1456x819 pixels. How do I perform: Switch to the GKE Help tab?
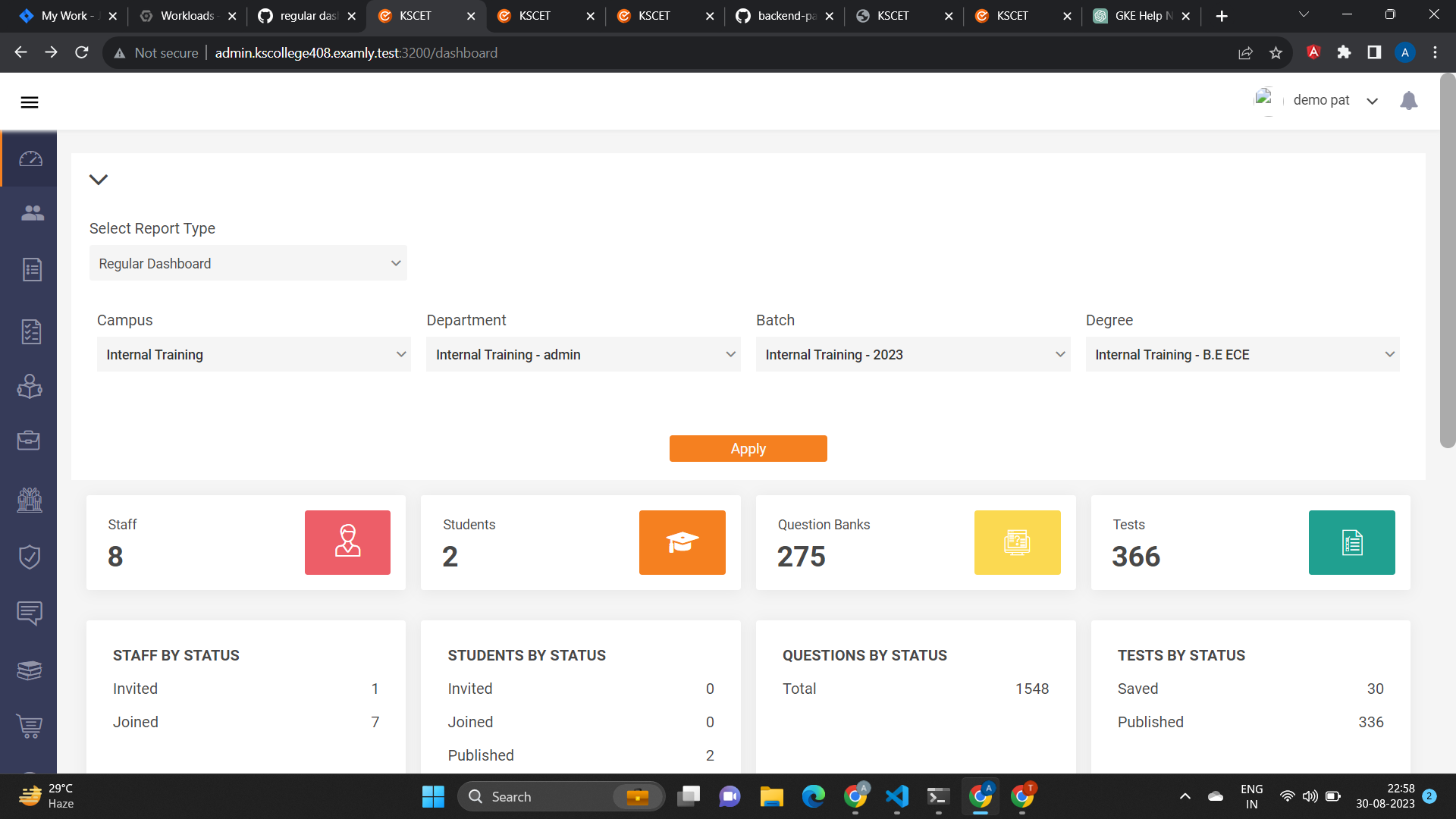click(1141, 16)
